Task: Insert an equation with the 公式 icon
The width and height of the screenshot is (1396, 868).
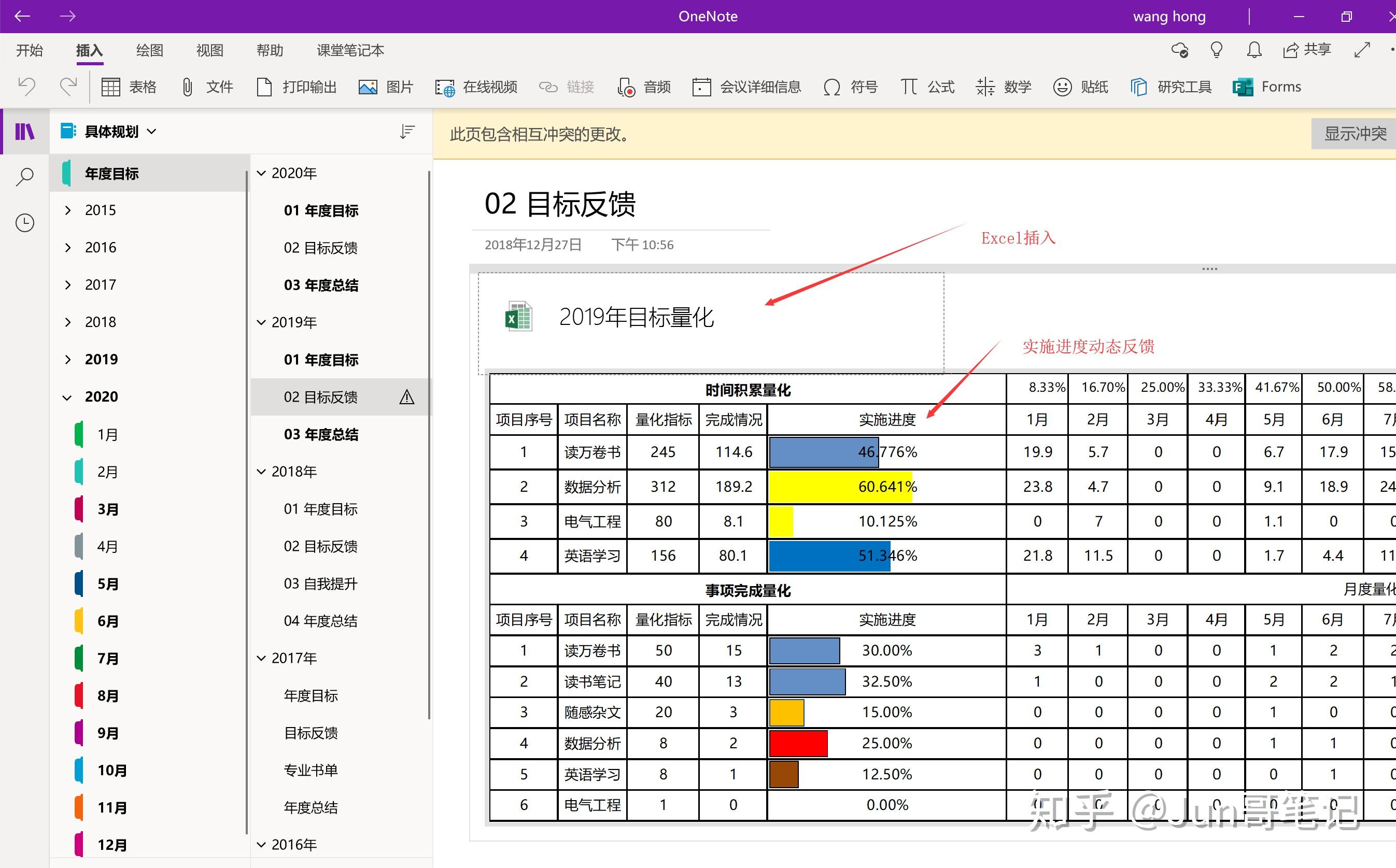Action: click(926, 87)
